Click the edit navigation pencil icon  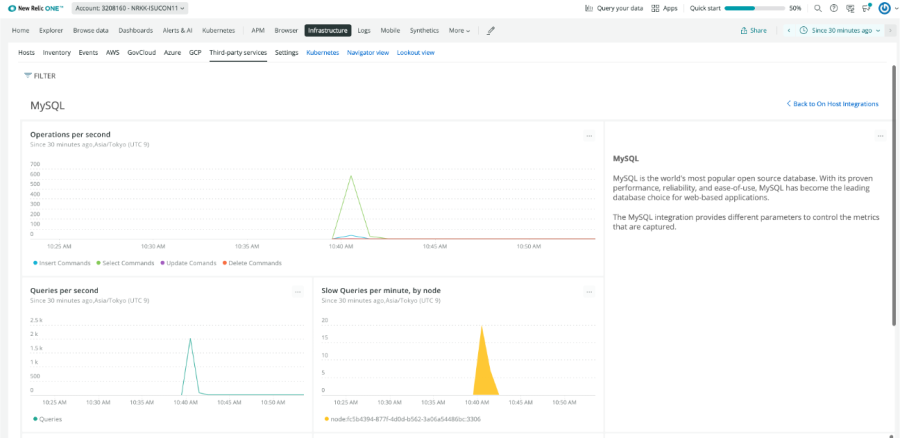click(x=490, y=30)
